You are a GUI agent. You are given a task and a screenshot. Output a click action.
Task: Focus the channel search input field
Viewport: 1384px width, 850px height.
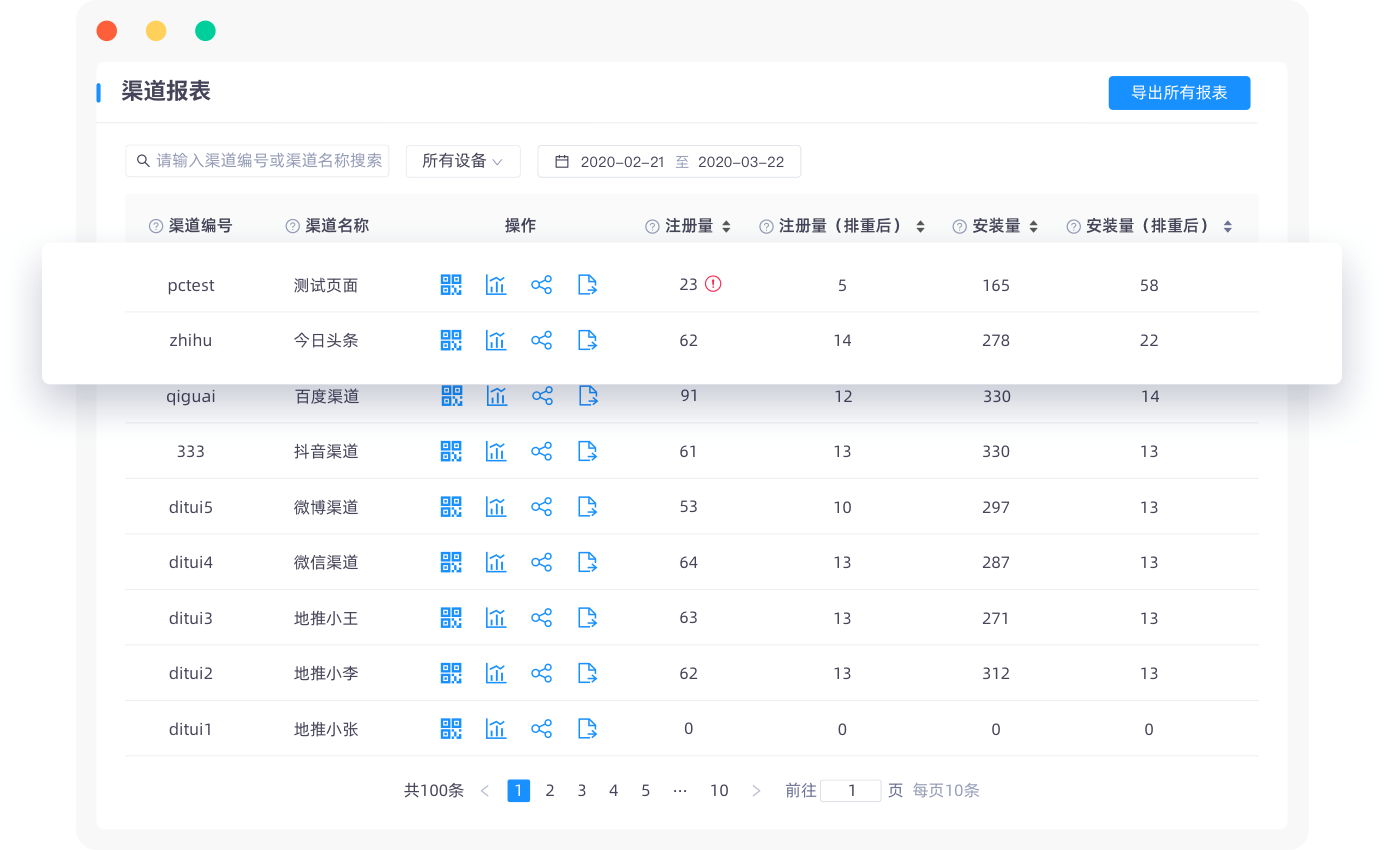(257, 161)
